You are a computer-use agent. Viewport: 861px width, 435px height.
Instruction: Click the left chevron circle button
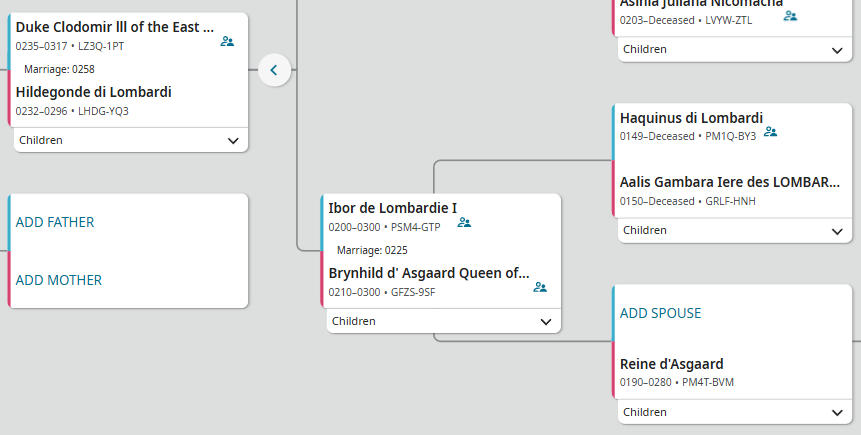[274, 70]
